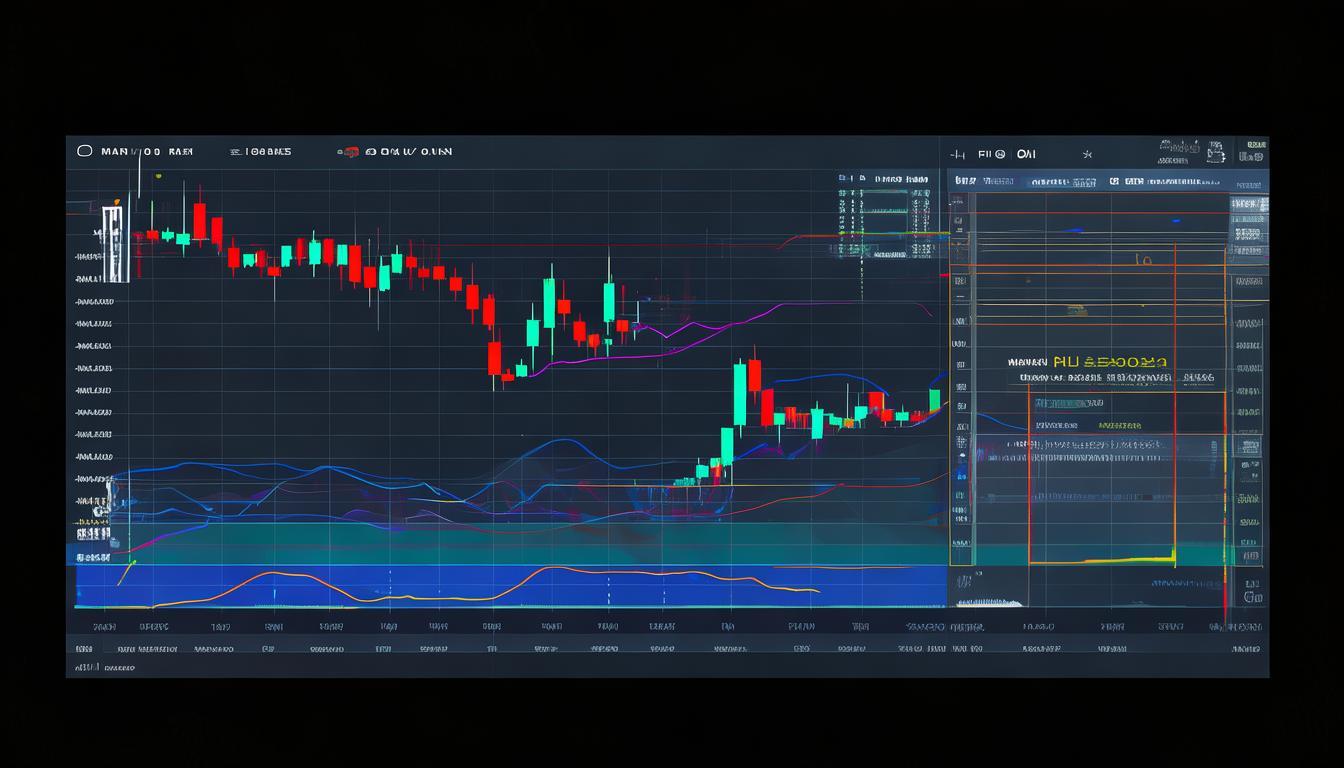Switch to the first tab in the bottom tab row

coord(85,647)
